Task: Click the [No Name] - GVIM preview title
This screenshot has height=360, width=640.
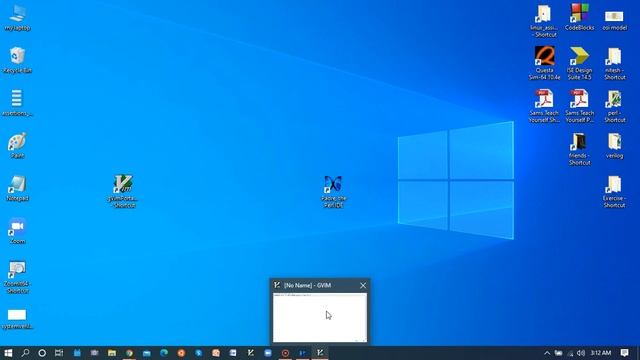Action: click(x=307, y=285)
